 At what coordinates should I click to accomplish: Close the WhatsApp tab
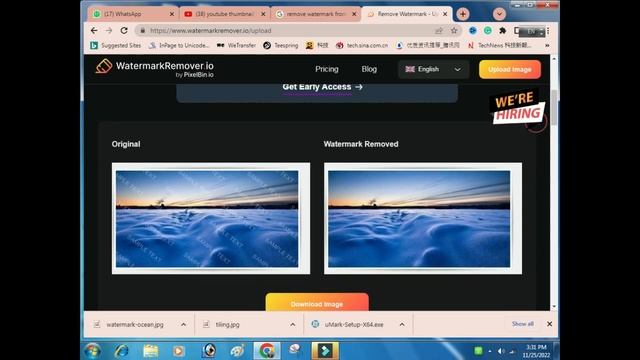click(172, 14)
